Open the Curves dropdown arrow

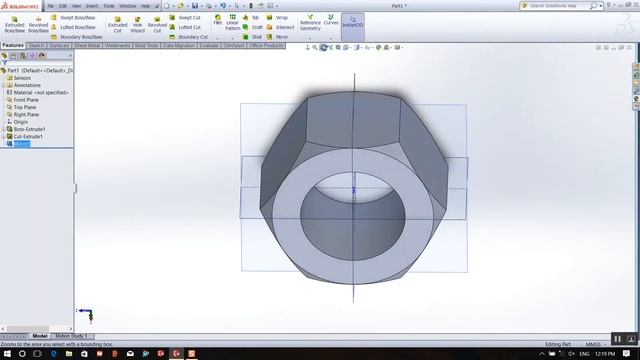331,38
